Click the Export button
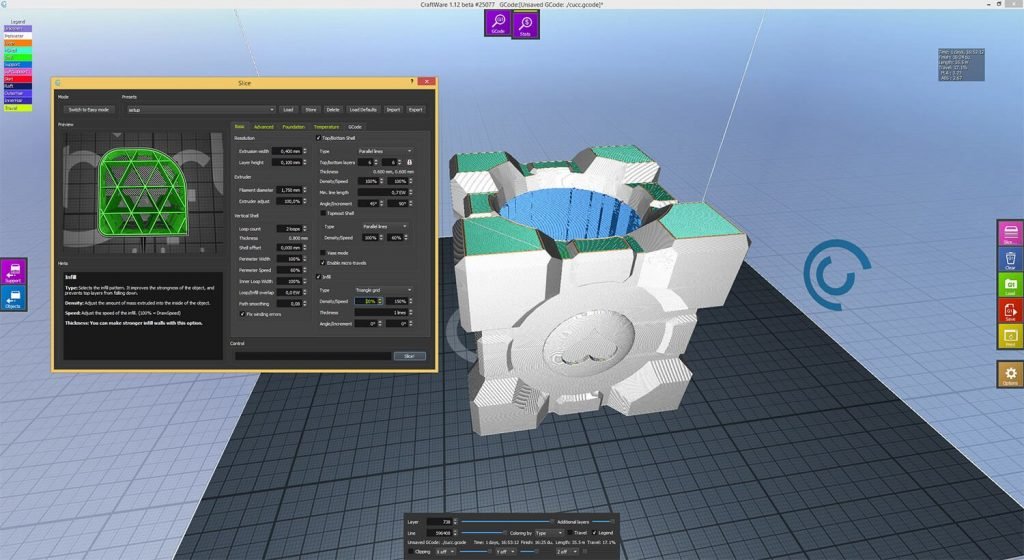Image resolution: width=1024 pixels, height=560 pixels. [x=415, y=110]
